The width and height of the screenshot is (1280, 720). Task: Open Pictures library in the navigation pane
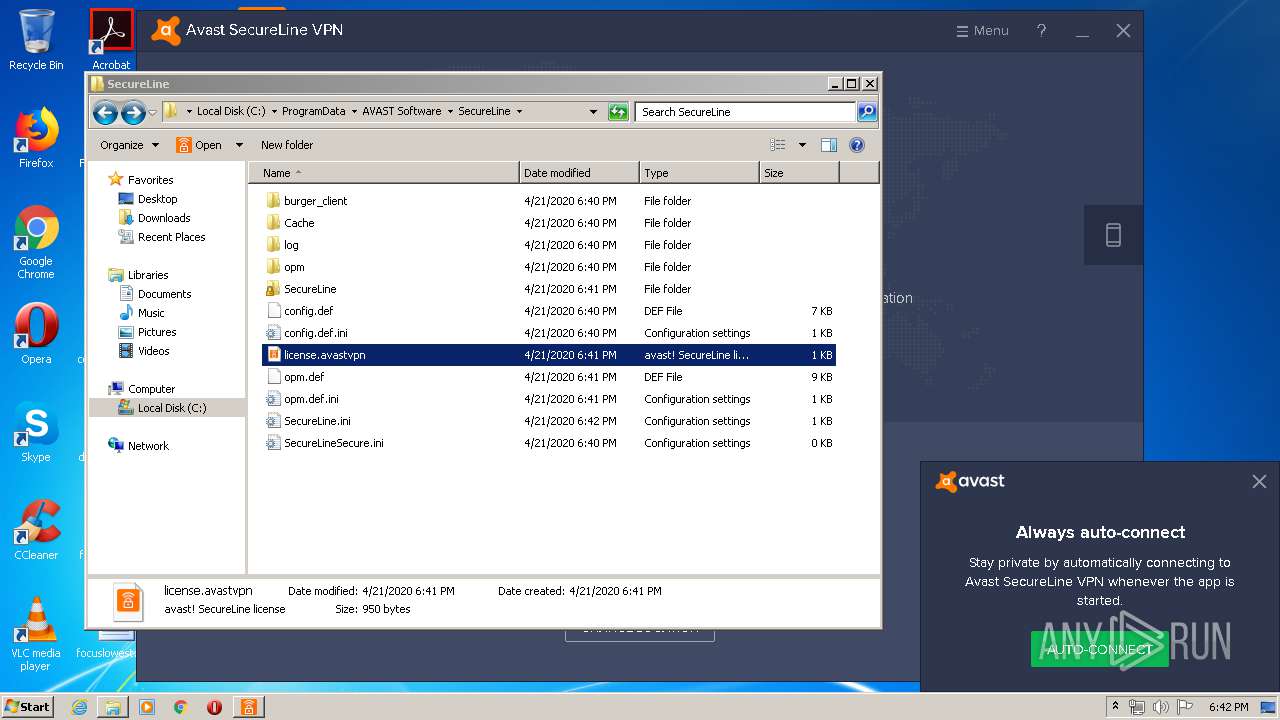[147, 332]
